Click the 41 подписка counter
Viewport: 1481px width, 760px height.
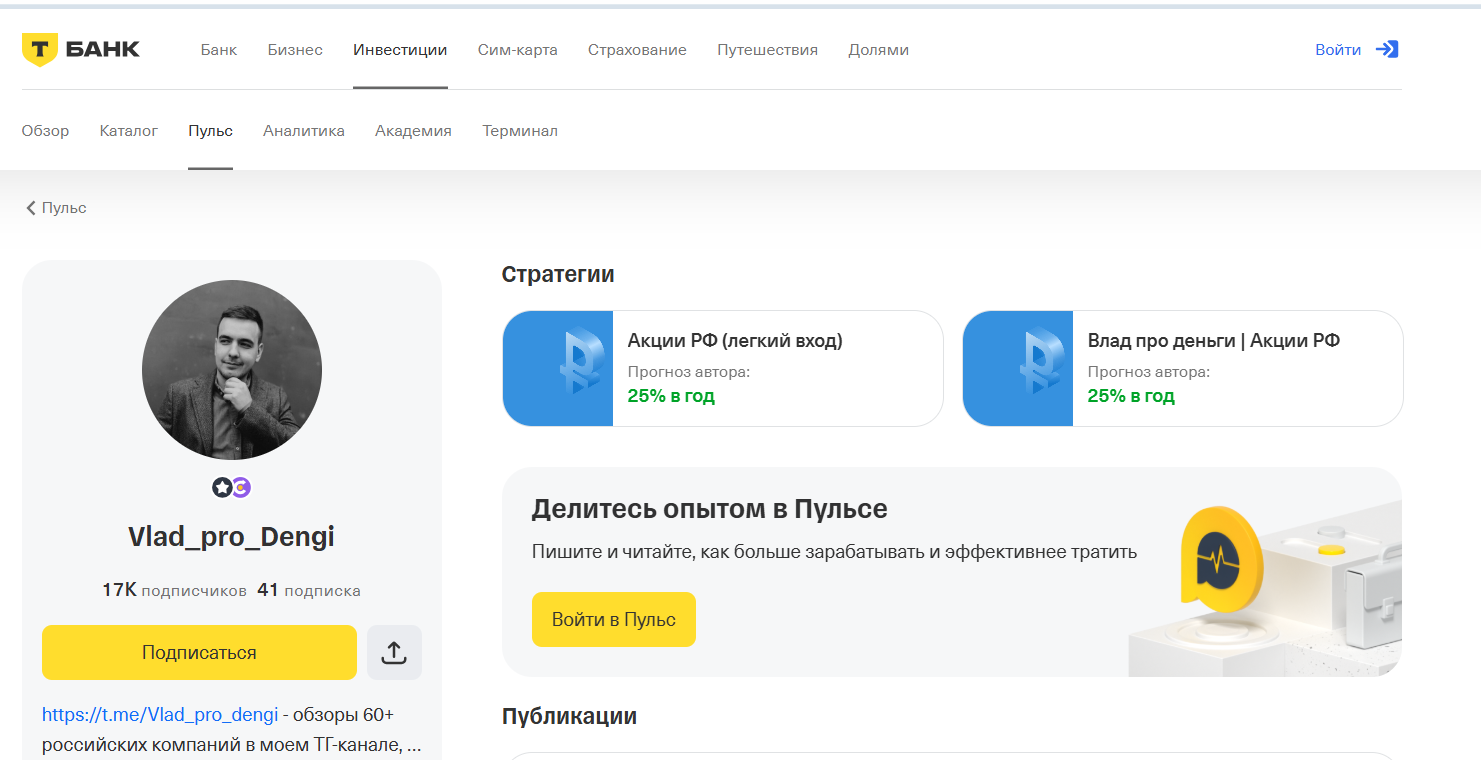309,590
